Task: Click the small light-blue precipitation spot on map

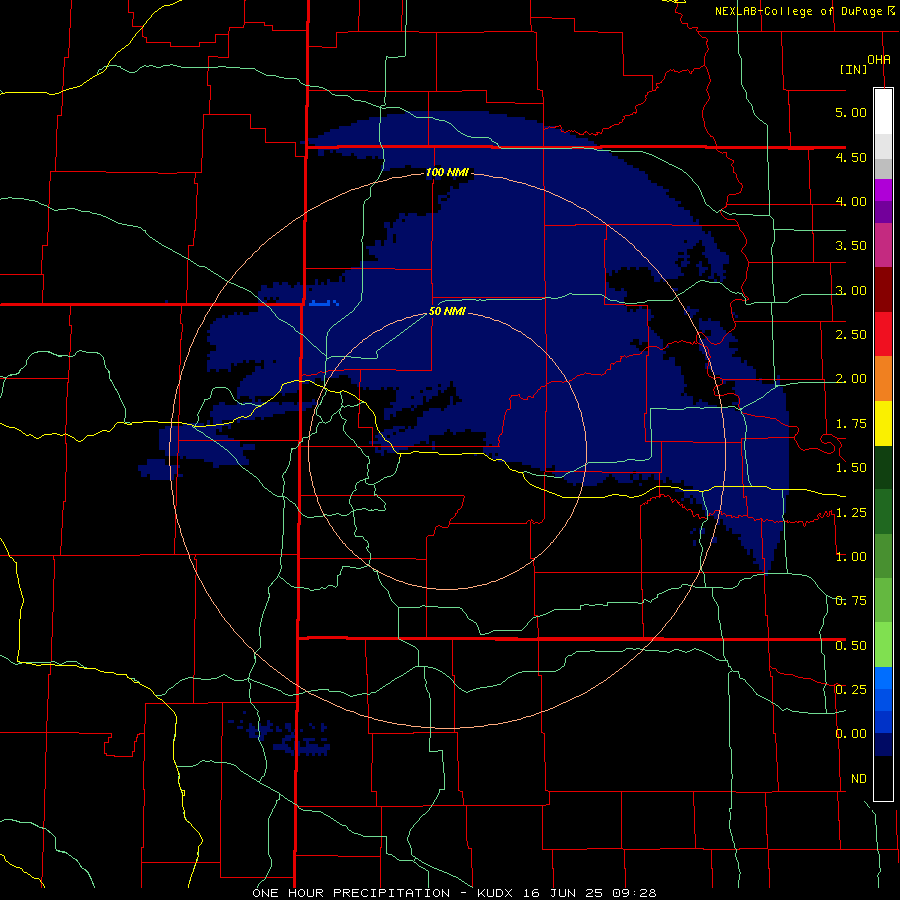Action: [x=324, y=303]
